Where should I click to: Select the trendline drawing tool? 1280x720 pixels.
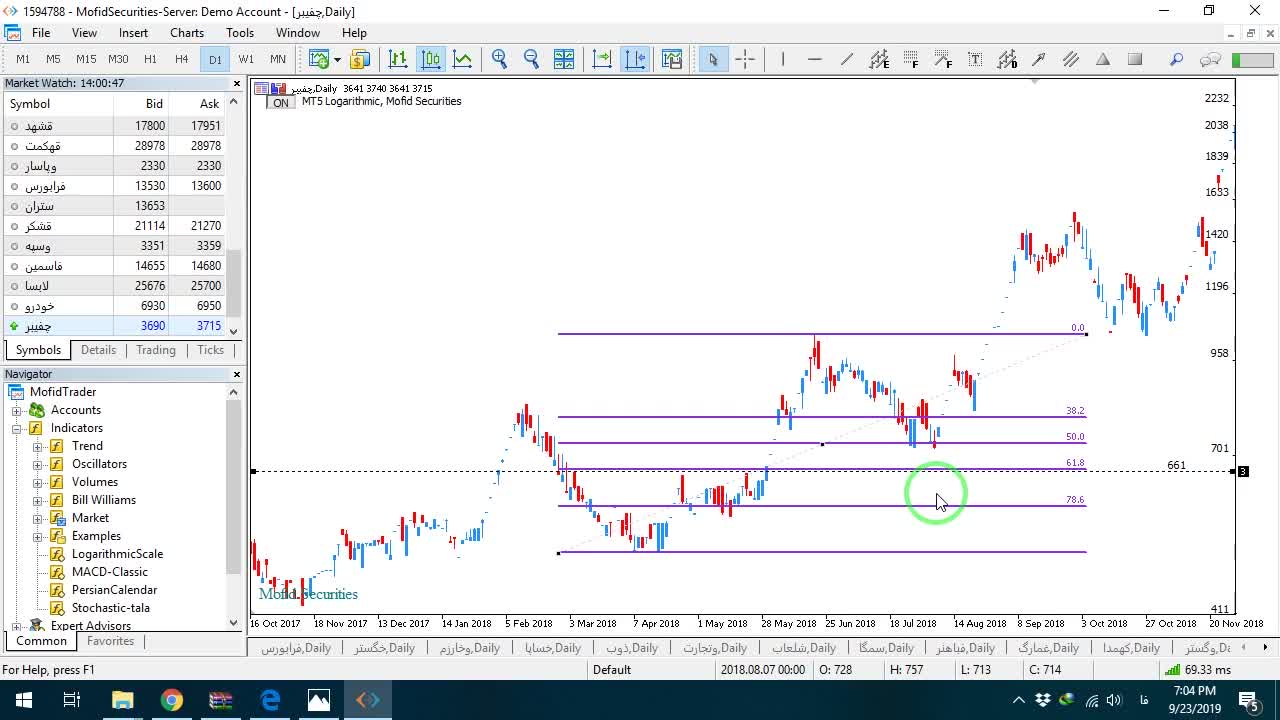pos(847,59)
